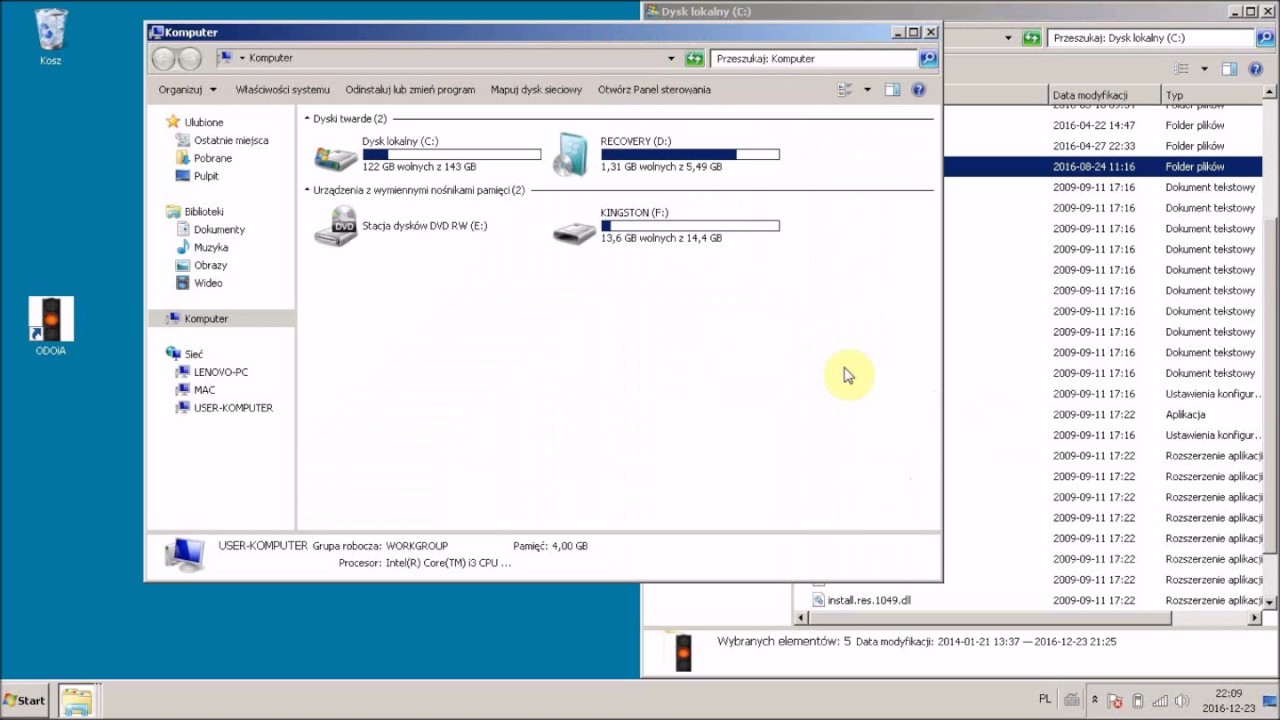Open breadcrumb arrow before Komputer in address bar
Image resolution: width=1280 pixels, height=720 pixels.
242,59
